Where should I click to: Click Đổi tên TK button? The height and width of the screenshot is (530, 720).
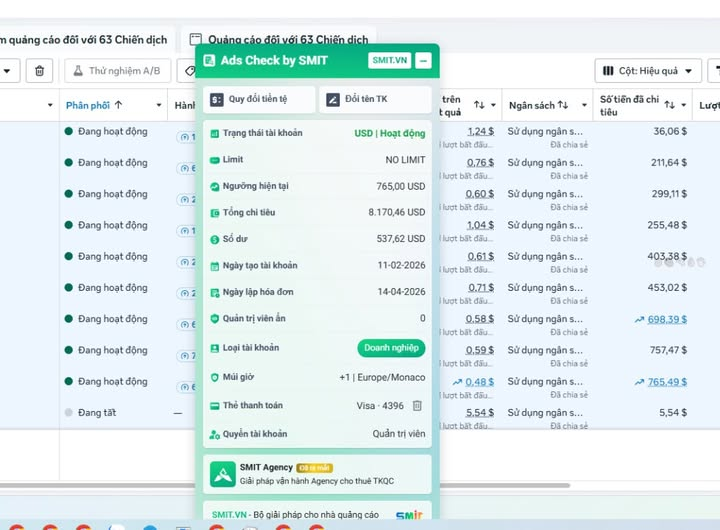(375, 99)
